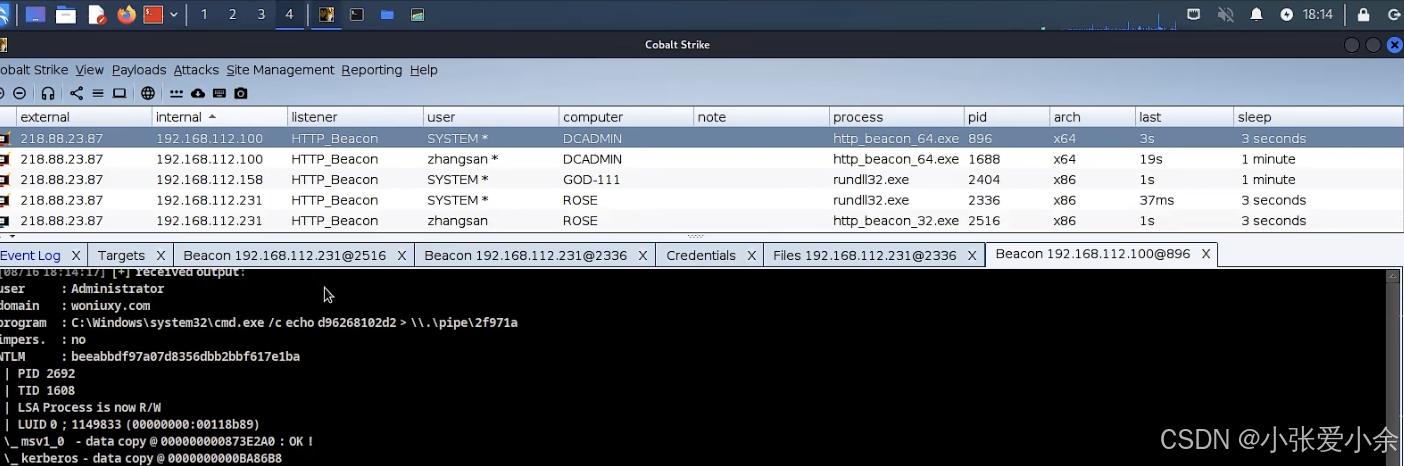Image resolution: width=1404 pixels, height=466 pixels.
Task: Open notifications via the bell icon
Action: point(1257,15)
